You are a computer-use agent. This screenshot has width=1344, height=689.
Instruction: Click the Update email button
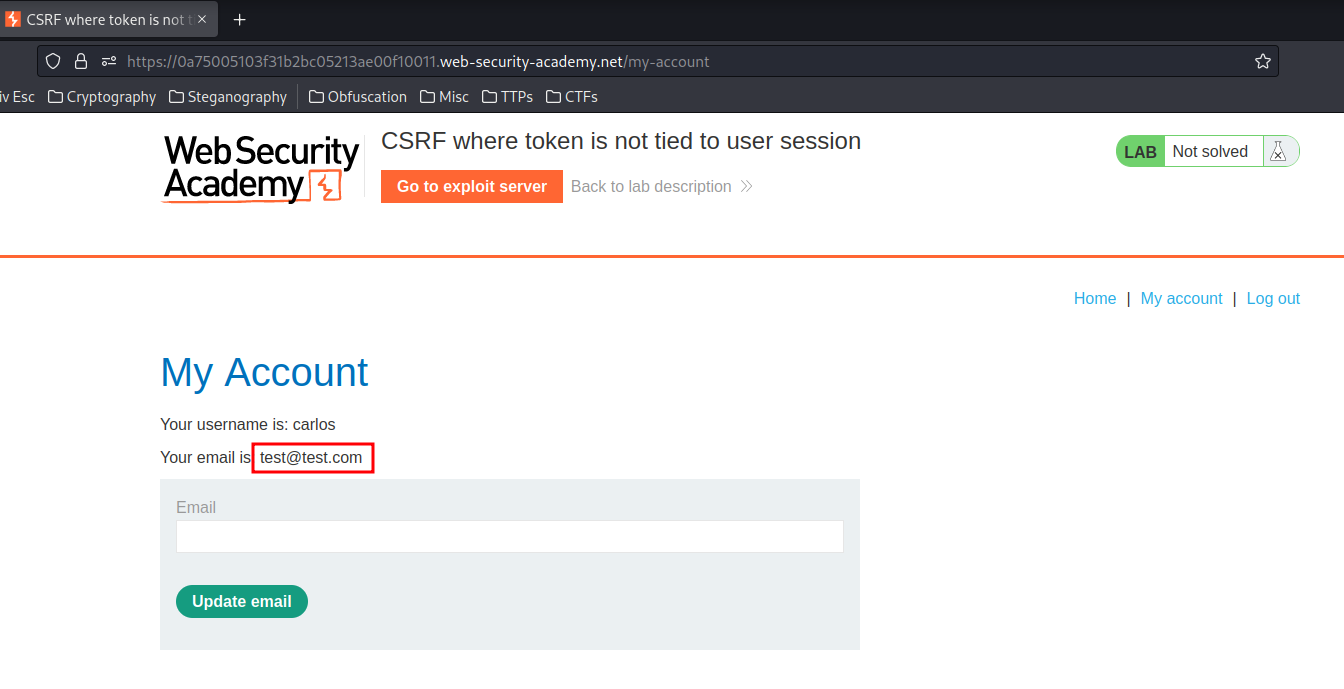pos(242,601)
